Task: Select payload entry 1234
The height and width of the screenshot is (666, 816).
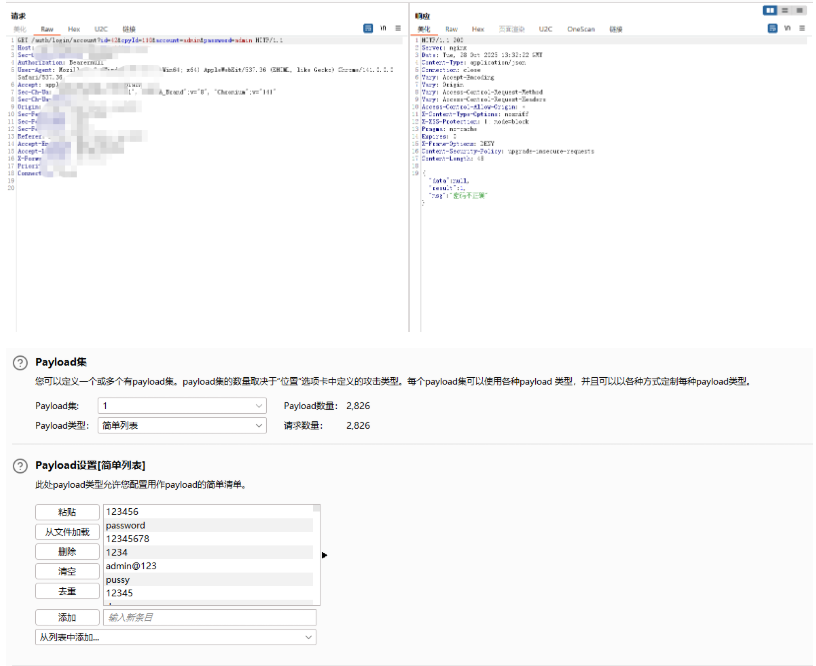Action: click(x=208, y=553)
